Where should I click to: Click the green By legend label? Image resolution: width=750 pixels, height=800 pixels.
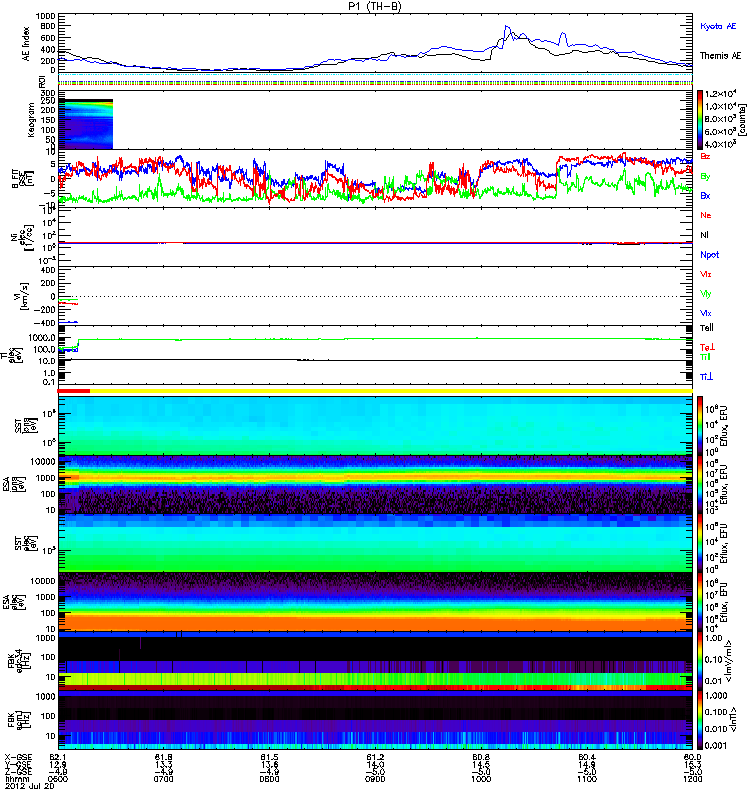(x=705, y=177)
